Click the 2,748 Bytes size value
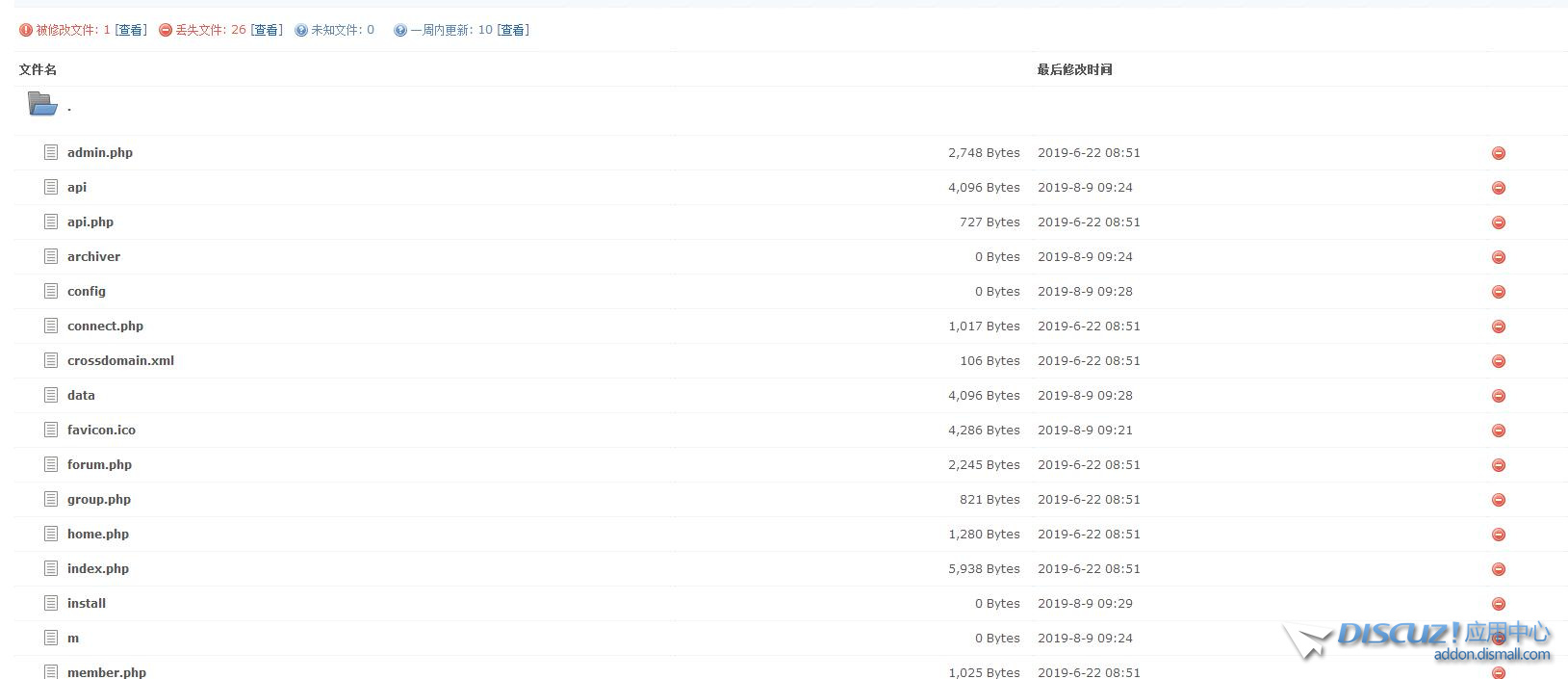 pos(984,152)
